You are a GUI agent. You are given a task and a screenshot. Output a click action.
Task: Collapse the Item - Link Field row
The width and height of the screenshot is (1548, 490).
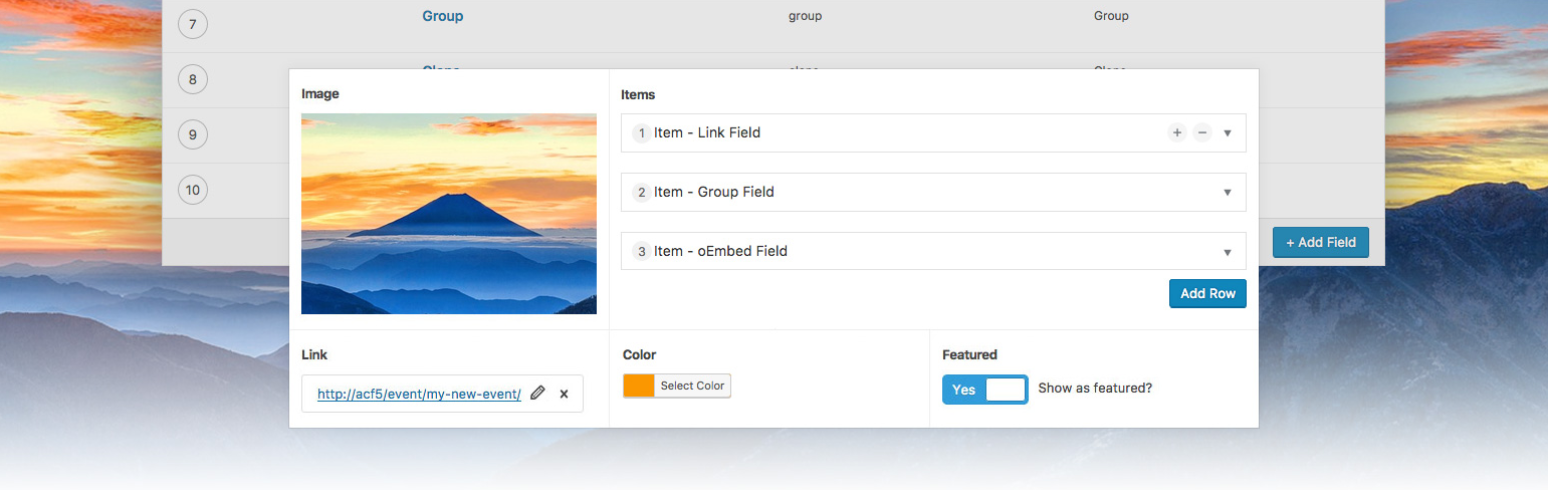tap(1227, 133)
